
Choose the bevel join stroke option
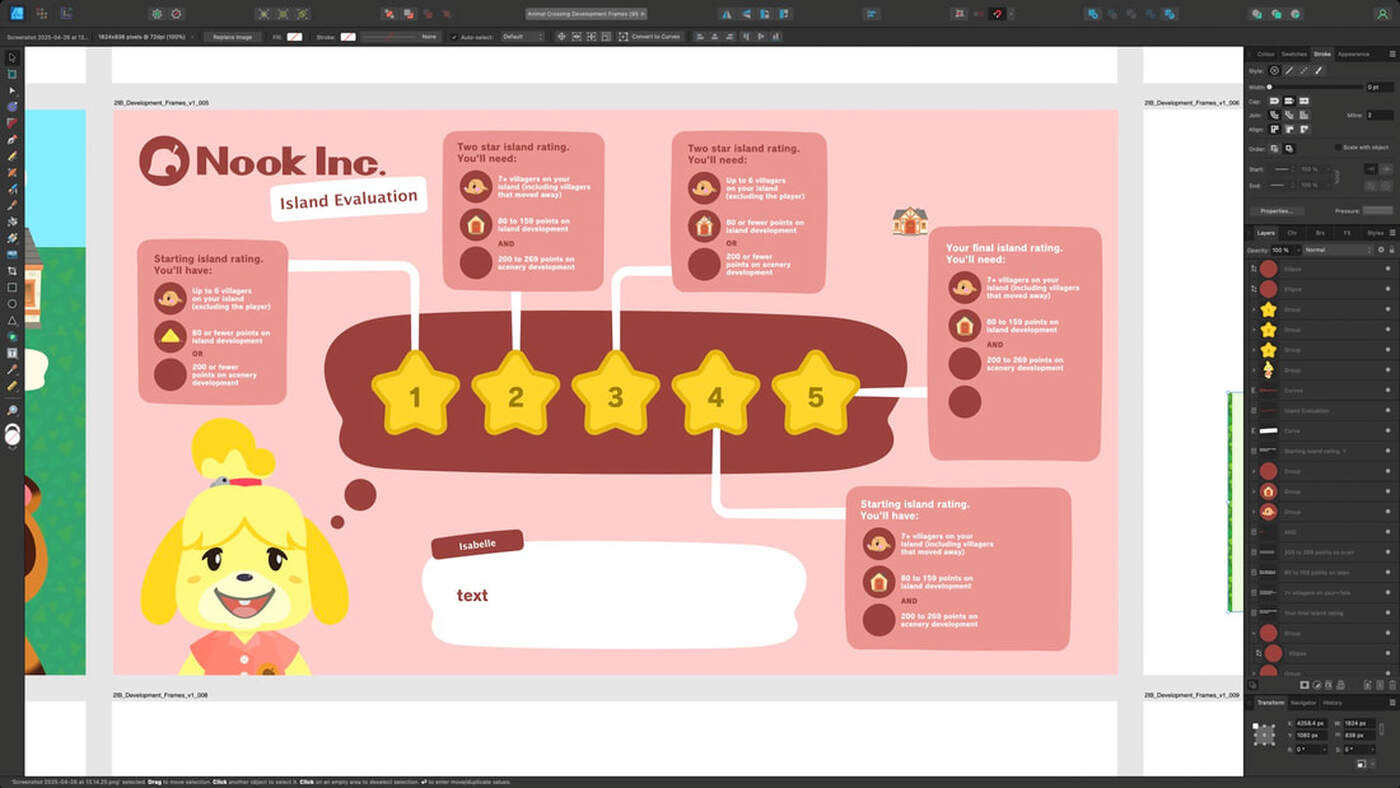tap(1289, 115)
